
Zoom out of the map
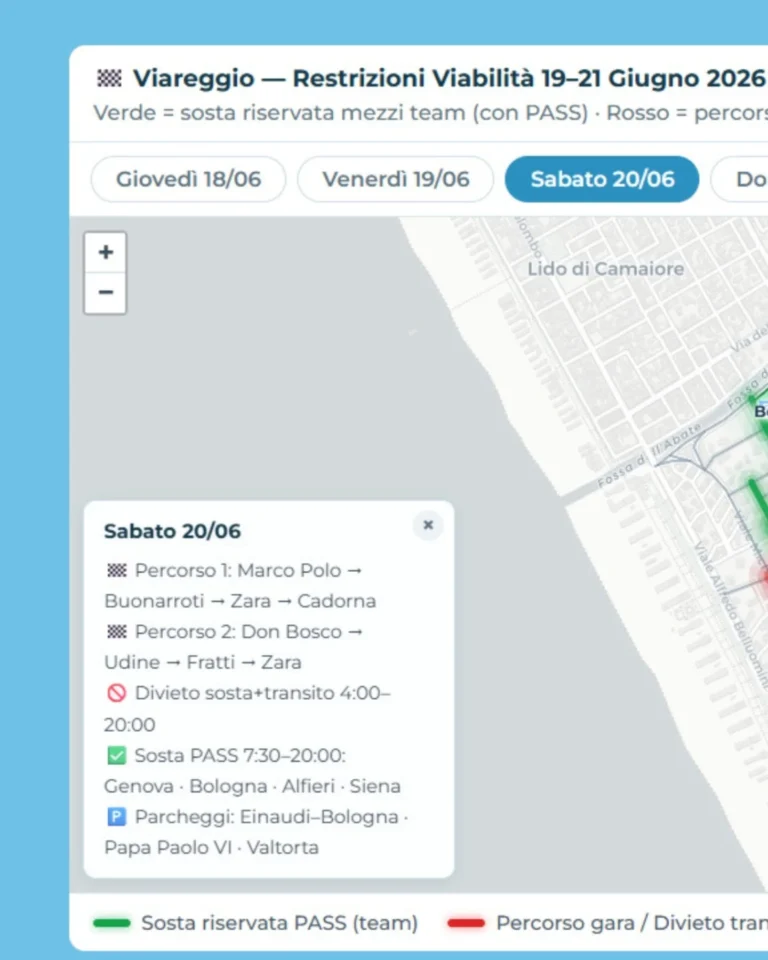[105, 293]
